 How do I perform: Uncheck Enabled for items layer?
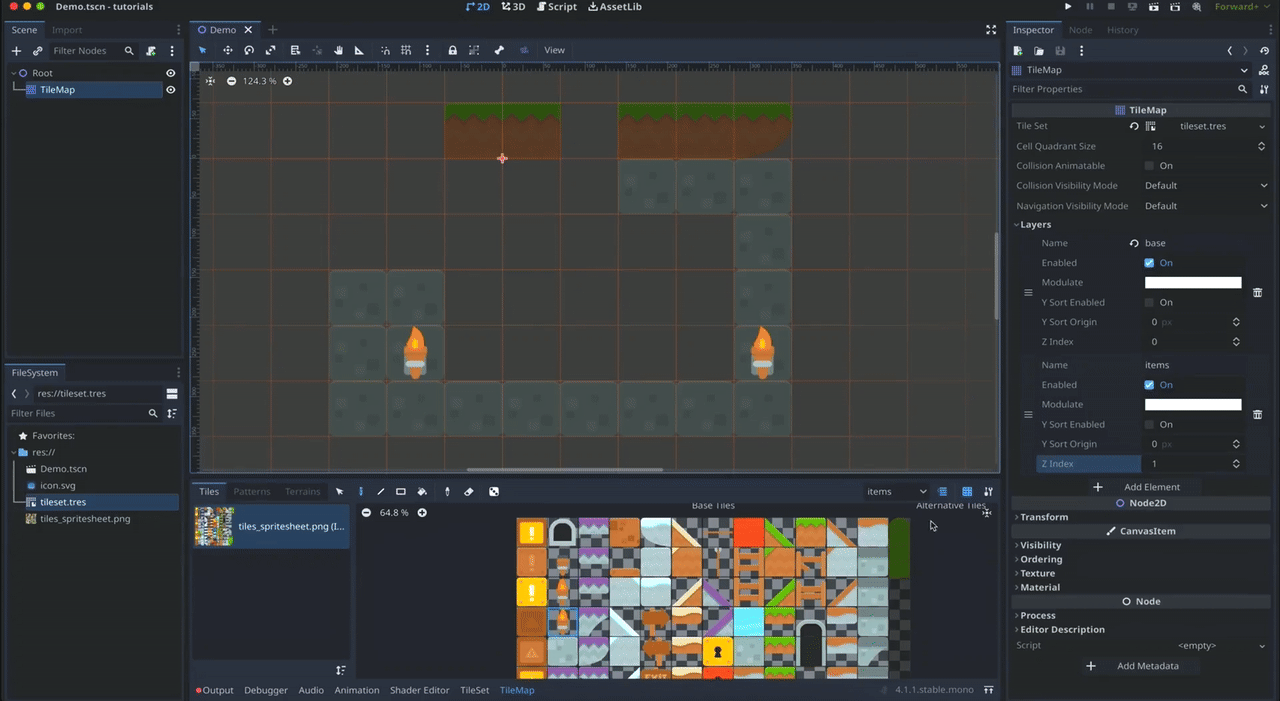click(1149, 385)
